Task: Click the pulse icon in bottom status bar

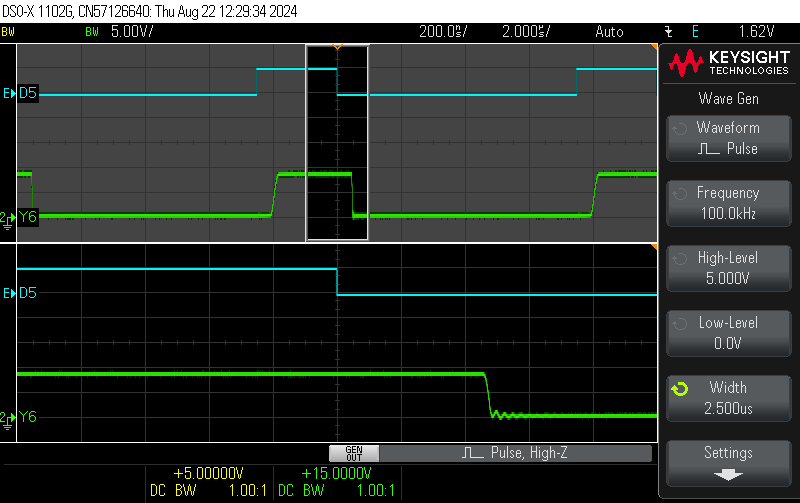Action: (473, 453)
